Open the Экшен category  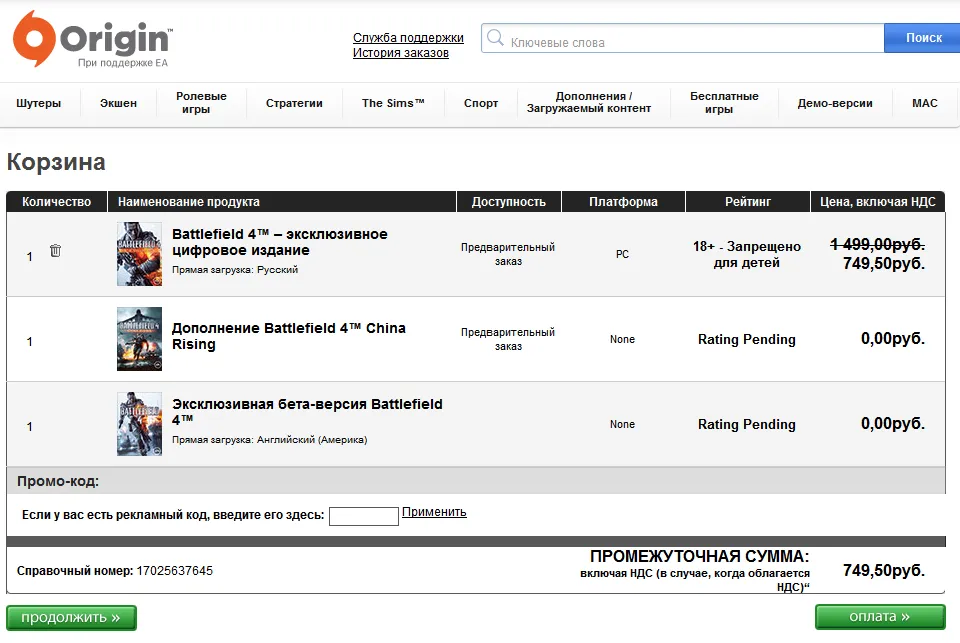[118, 103]
